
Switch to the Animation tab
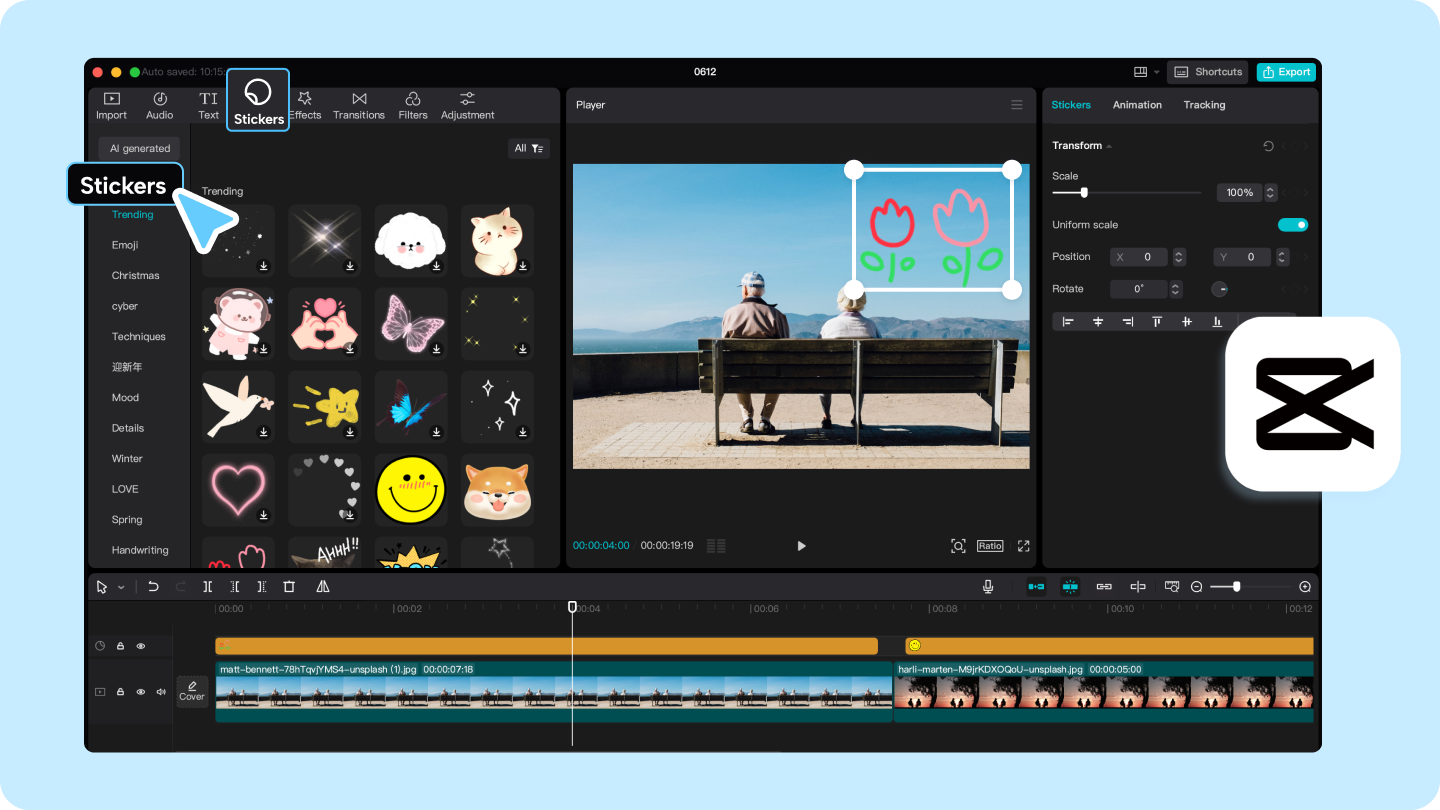coord(1137,104)
